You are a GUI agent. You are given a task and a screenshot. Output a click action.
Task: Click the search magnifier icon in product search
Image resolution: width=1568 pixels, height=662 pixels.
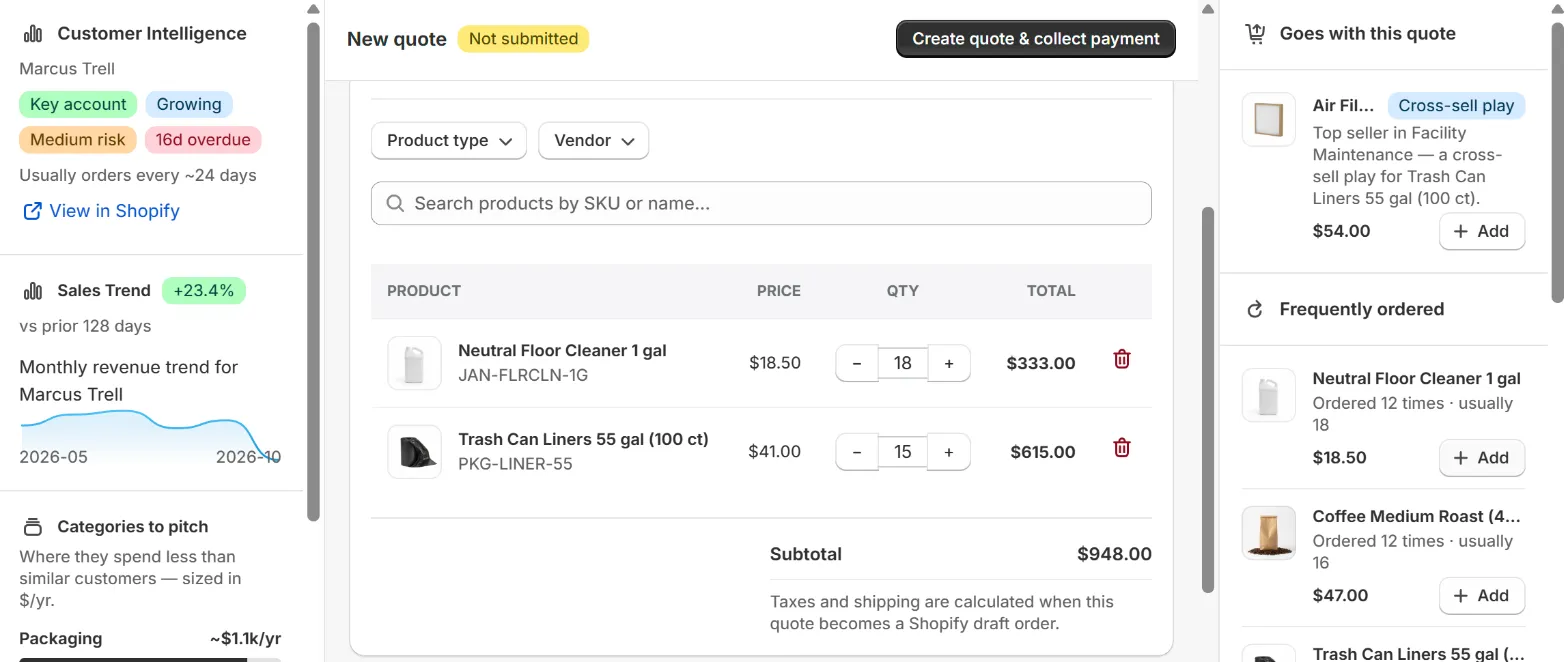395,203
